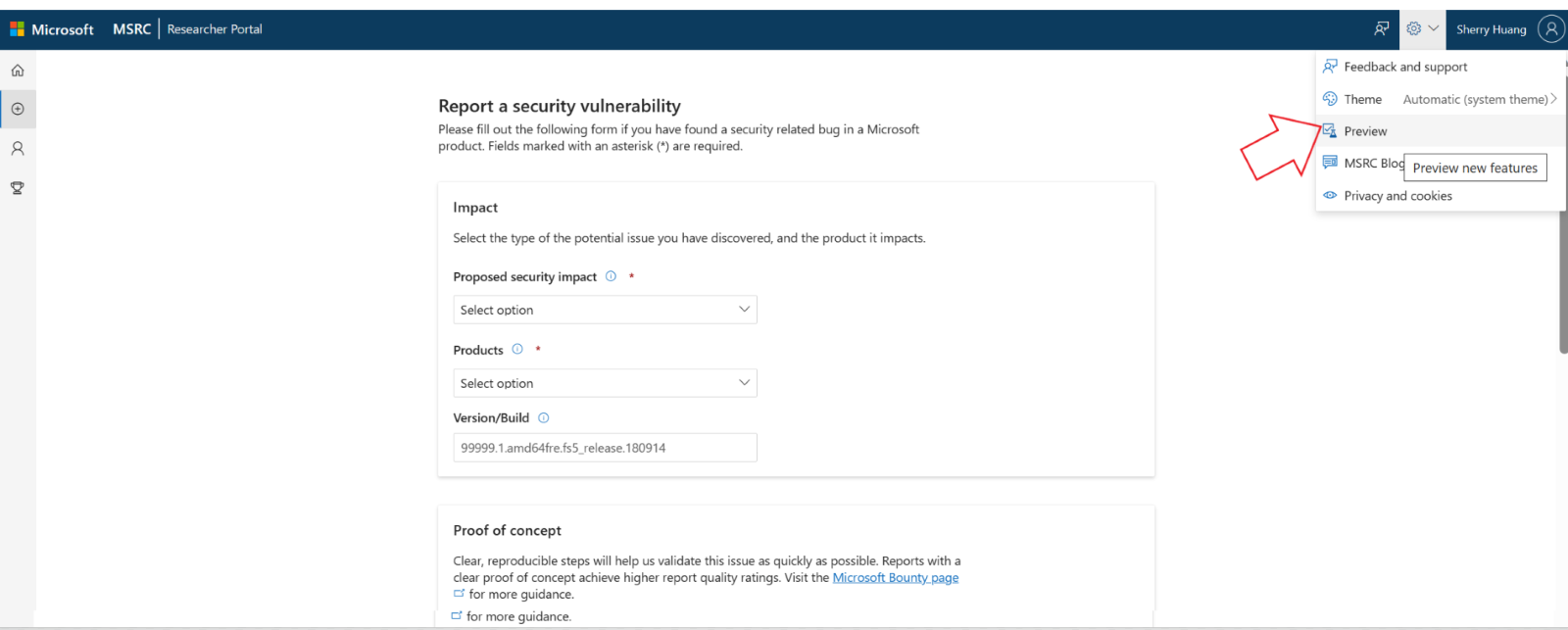1568x630 pixels.
Task: Click the Microsoft logo in header
Action: [x=52, y=29]
